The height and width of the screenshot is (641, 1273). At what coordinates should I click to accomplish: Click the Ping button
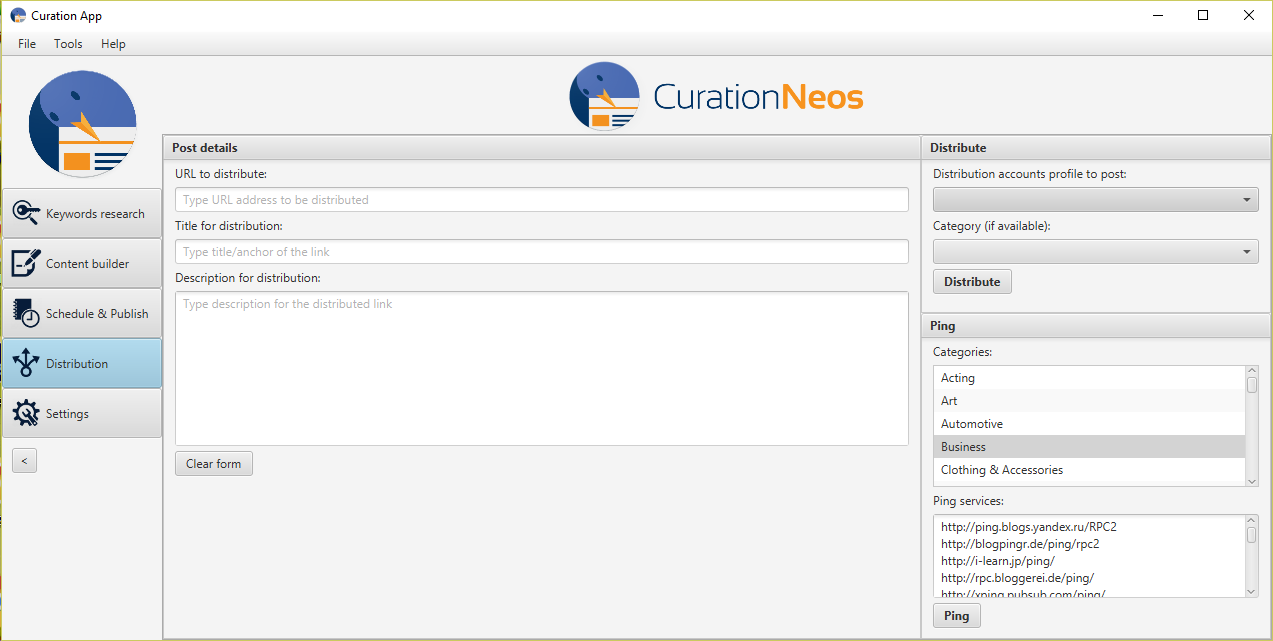click(957, 615)
